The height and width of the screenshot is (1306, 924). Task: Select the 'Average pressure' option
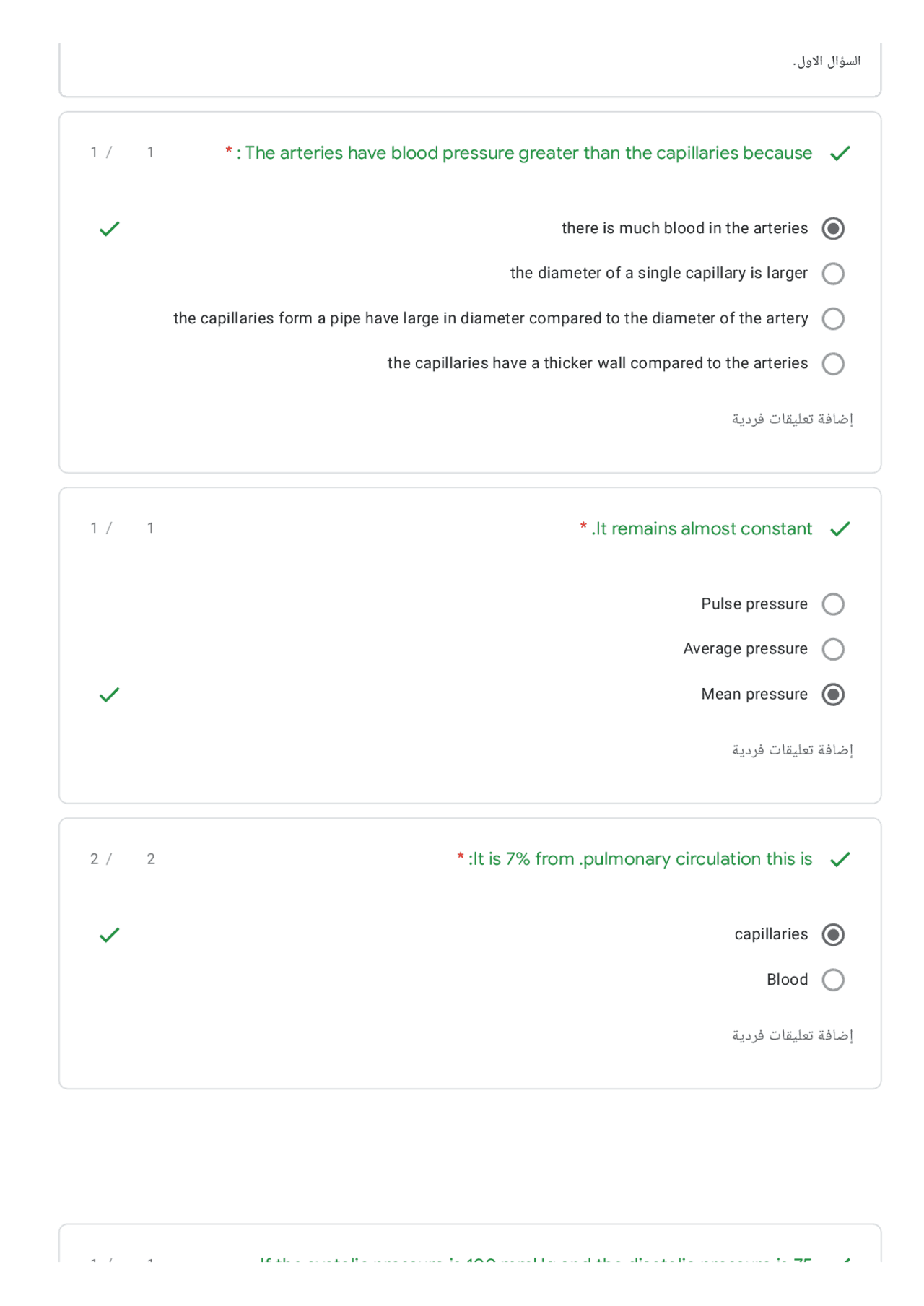[x=833, y=649]
